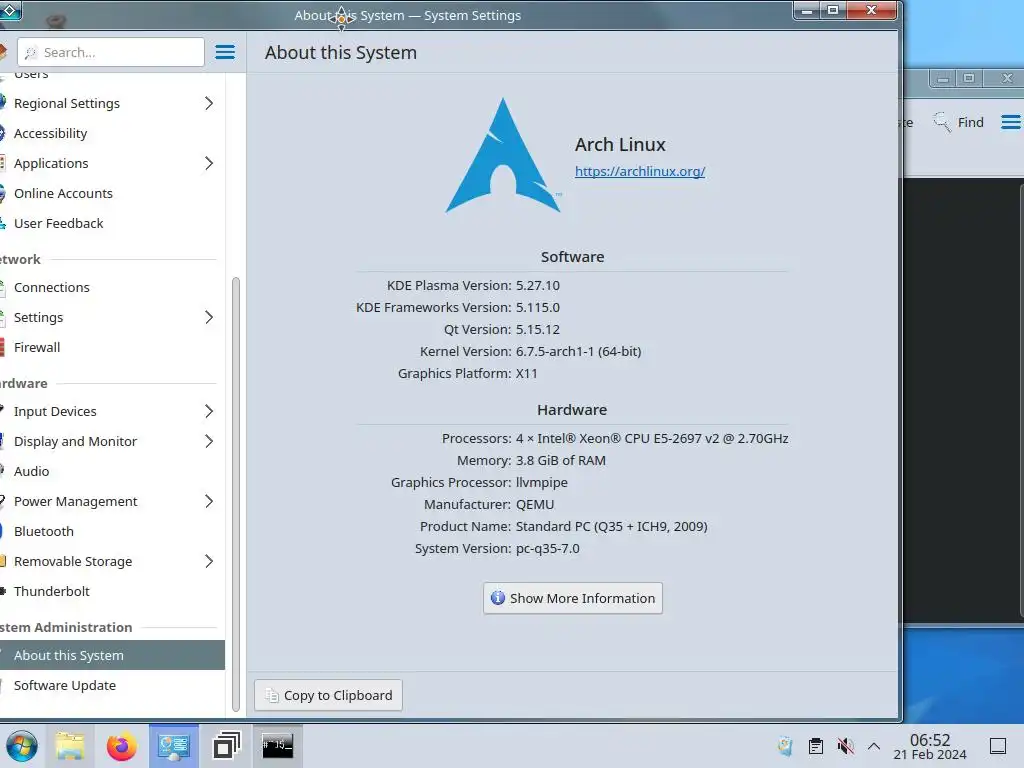Open the archlinux.org link
The image size is (1024, 768).
(640, 171)
